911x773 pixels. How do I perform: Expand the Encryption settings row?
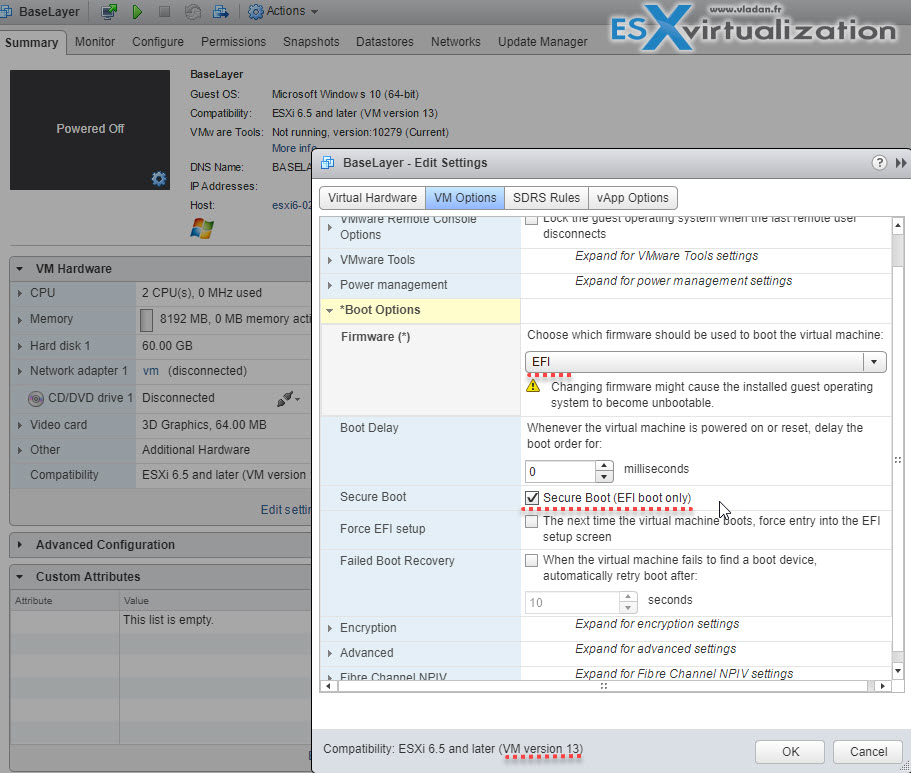pos(329,628)
